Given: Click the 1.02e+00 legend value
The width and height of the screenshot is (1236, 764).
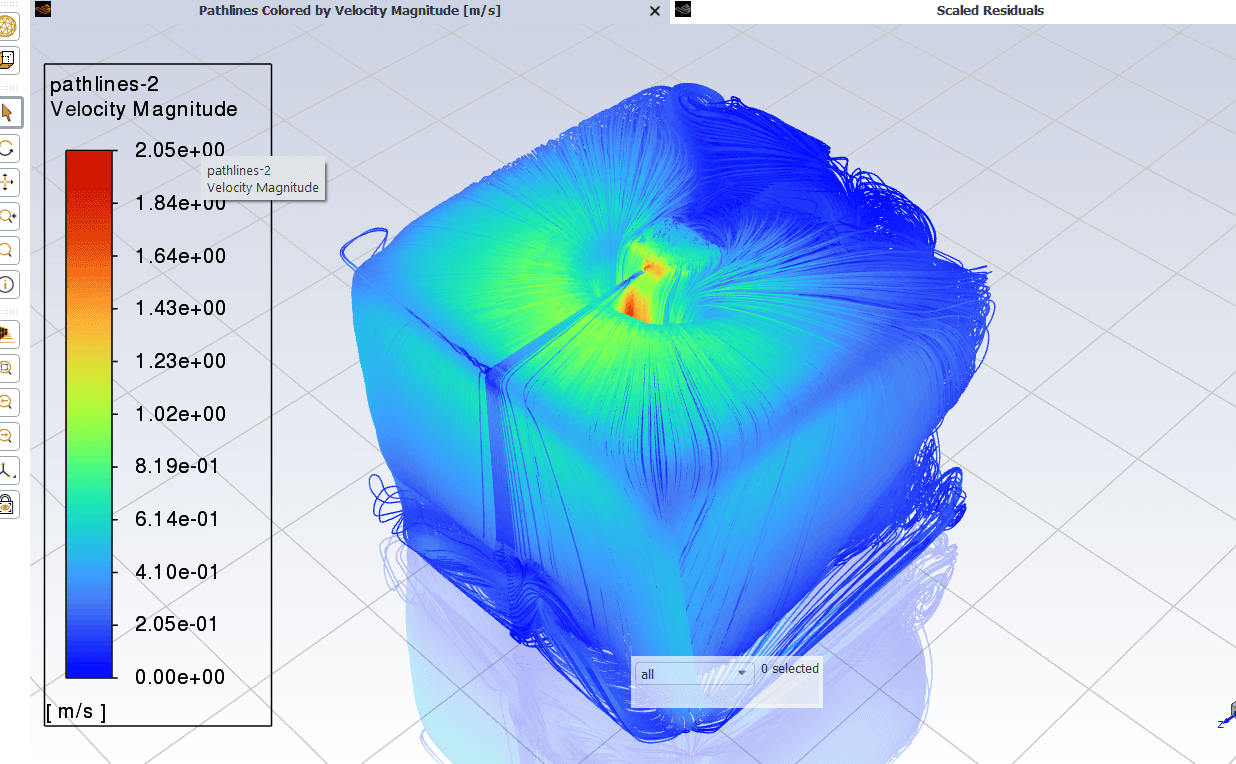Looking at the screenshot, I should point(180,414).
